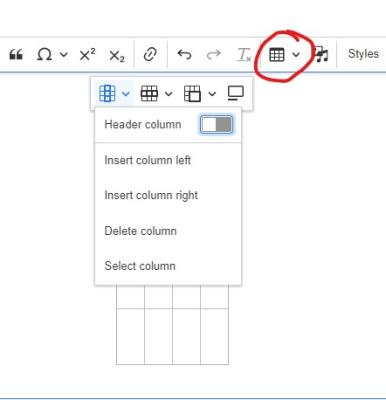Click the remove formatting icon
The width and height of the screenshot is (386, 400).
click(244, 55)
